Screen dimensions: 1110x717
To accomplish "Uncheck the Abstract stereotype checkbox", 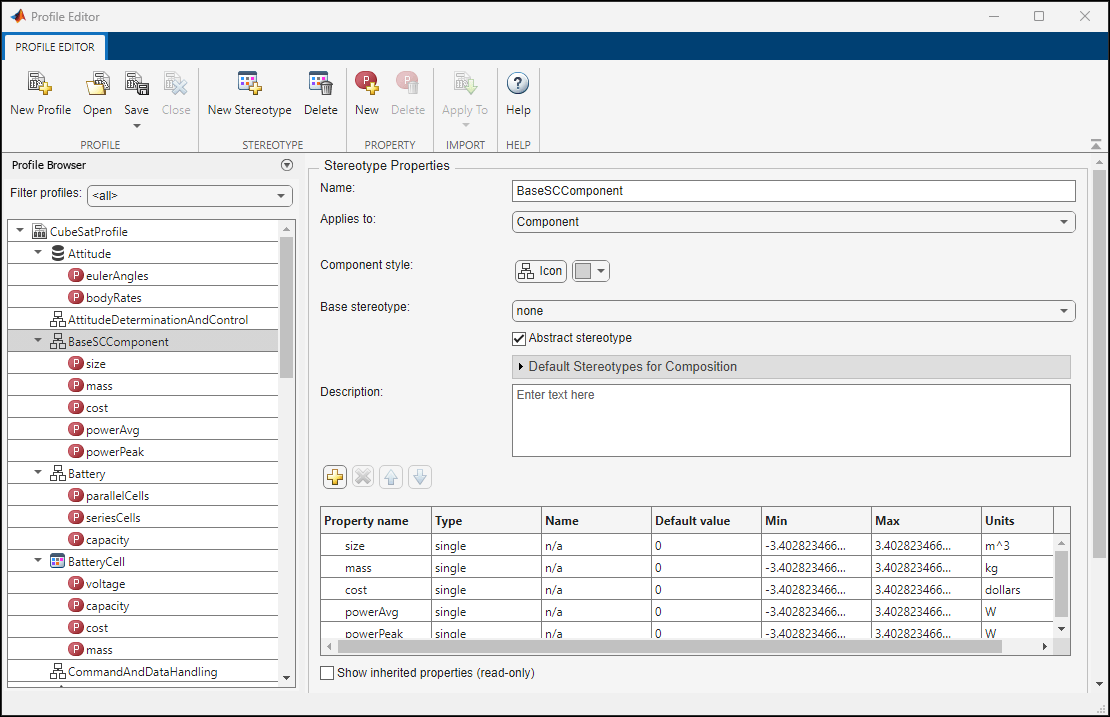I will (x=519, y=339).
